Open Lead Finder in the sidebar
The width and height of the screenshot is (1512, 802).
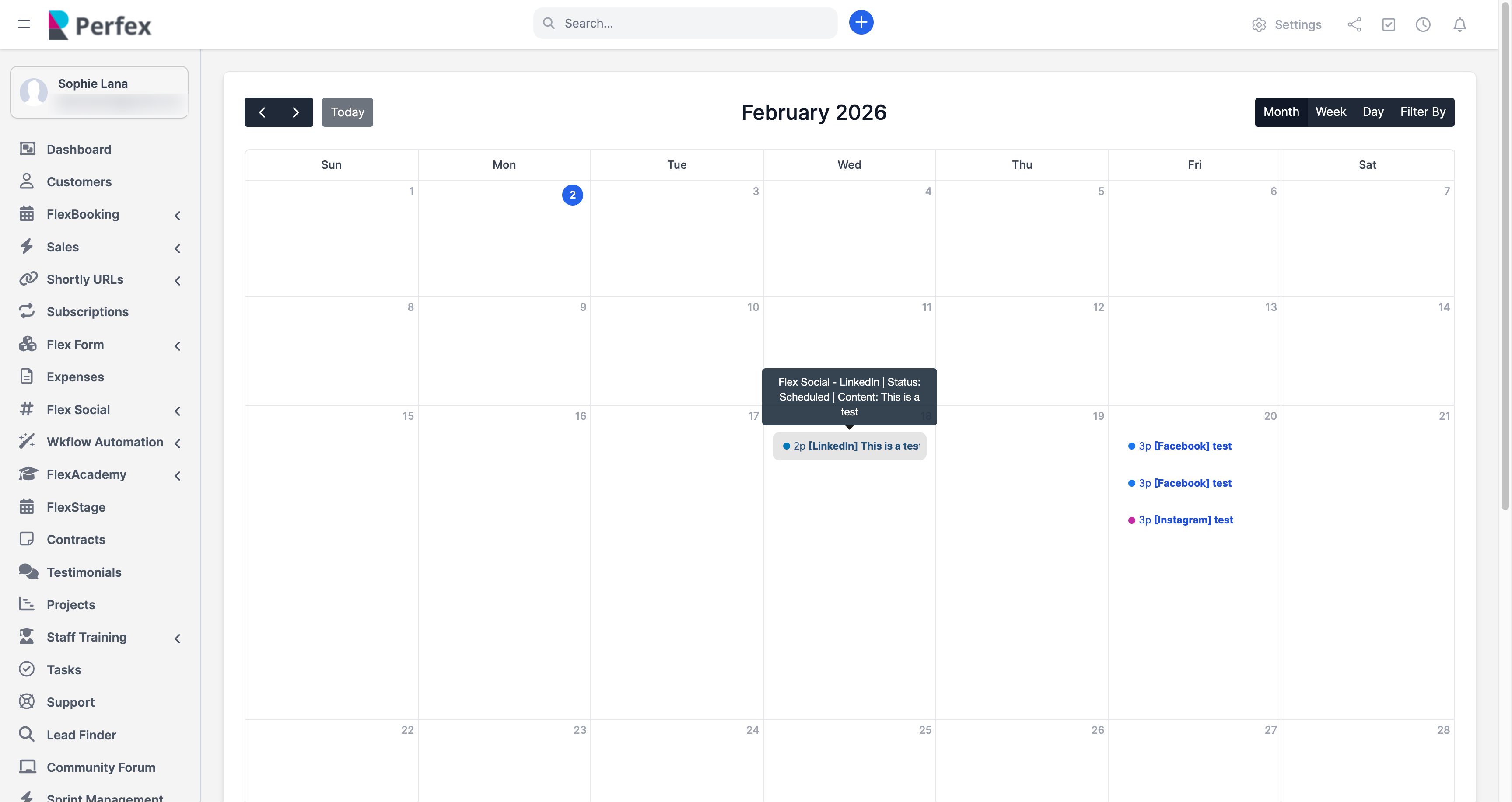[81, 735]
